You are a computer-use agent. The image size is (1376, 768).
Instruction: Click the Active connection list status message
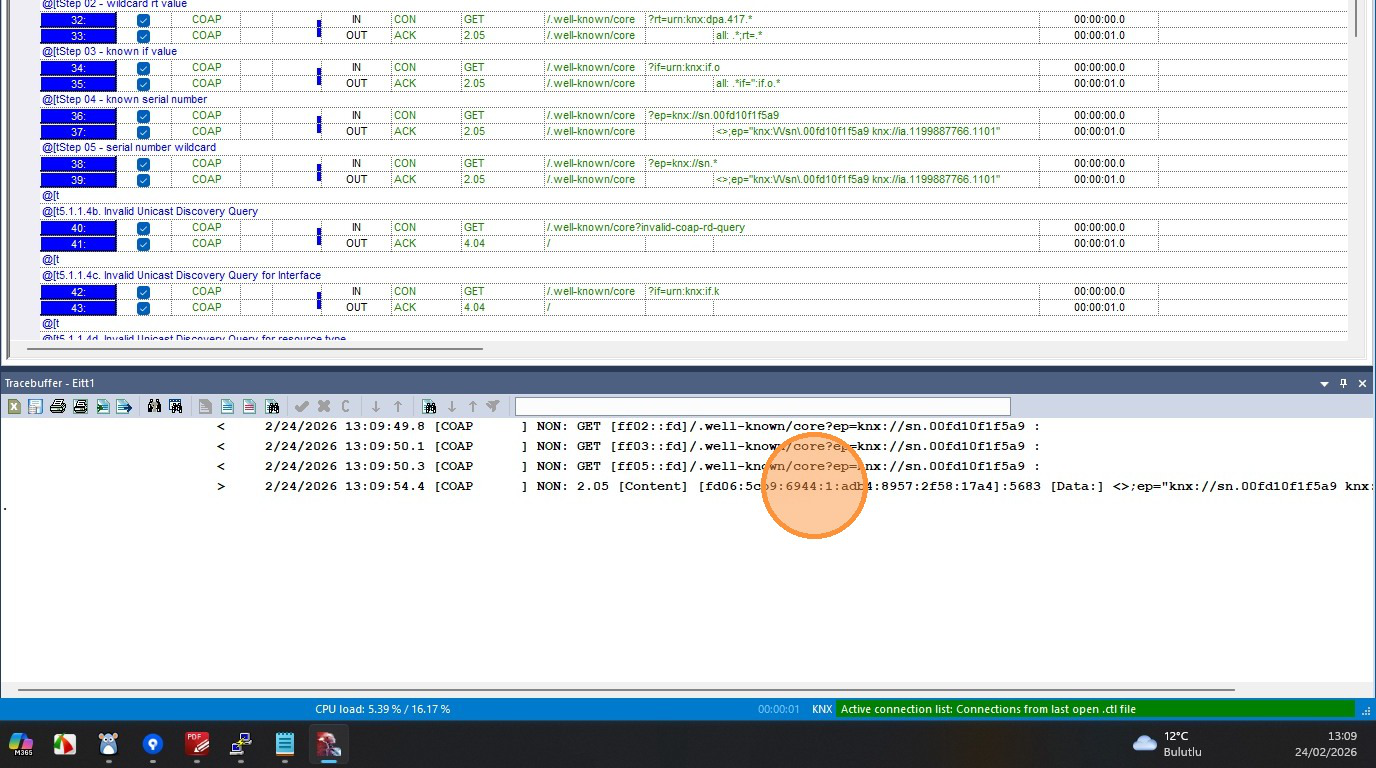tap(988, 709)
